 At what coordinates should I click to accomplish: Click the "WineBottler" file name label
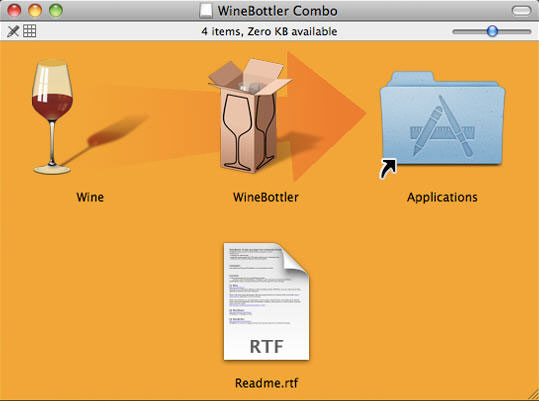[266, 197]
